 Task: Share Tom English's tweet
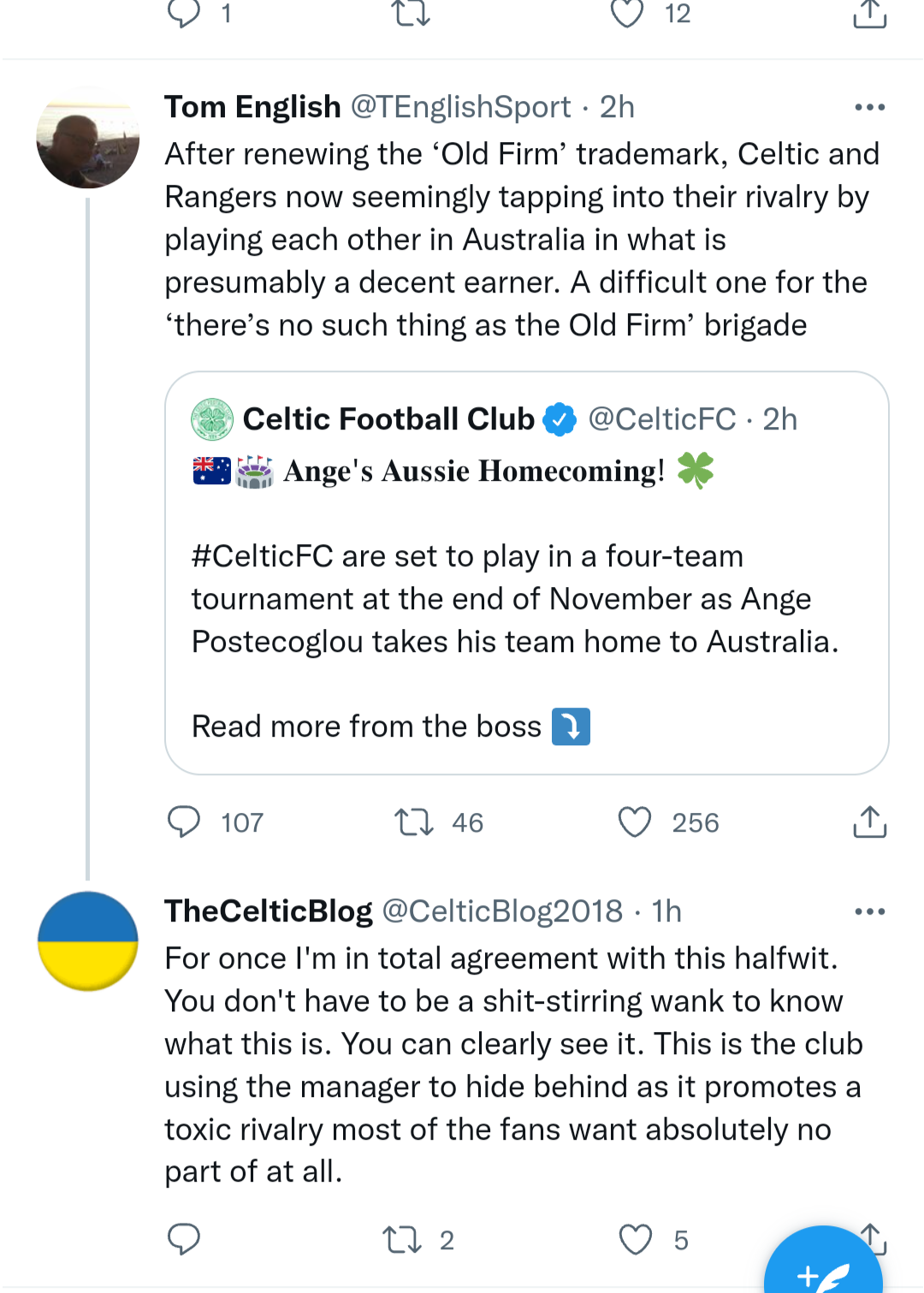point(869,821)
